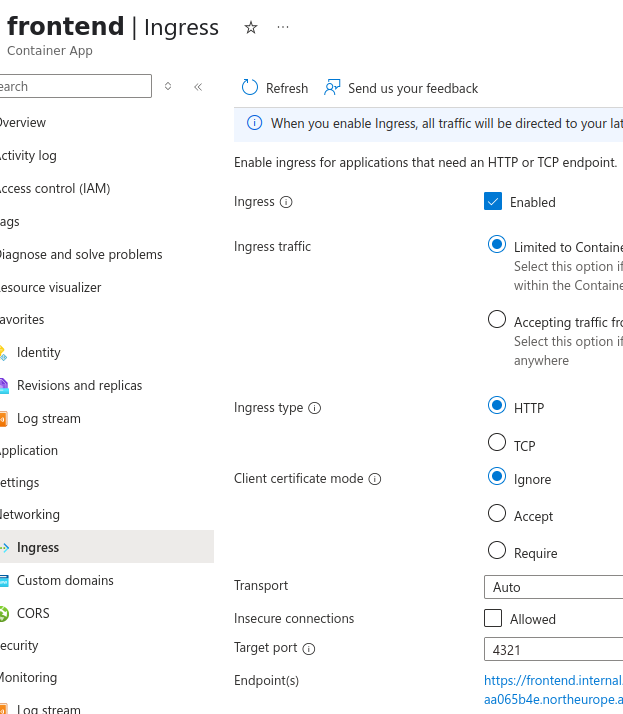623x714 pixels.
Task: Select Limited to Container Apps Environment radio
Action: [497, 245]
